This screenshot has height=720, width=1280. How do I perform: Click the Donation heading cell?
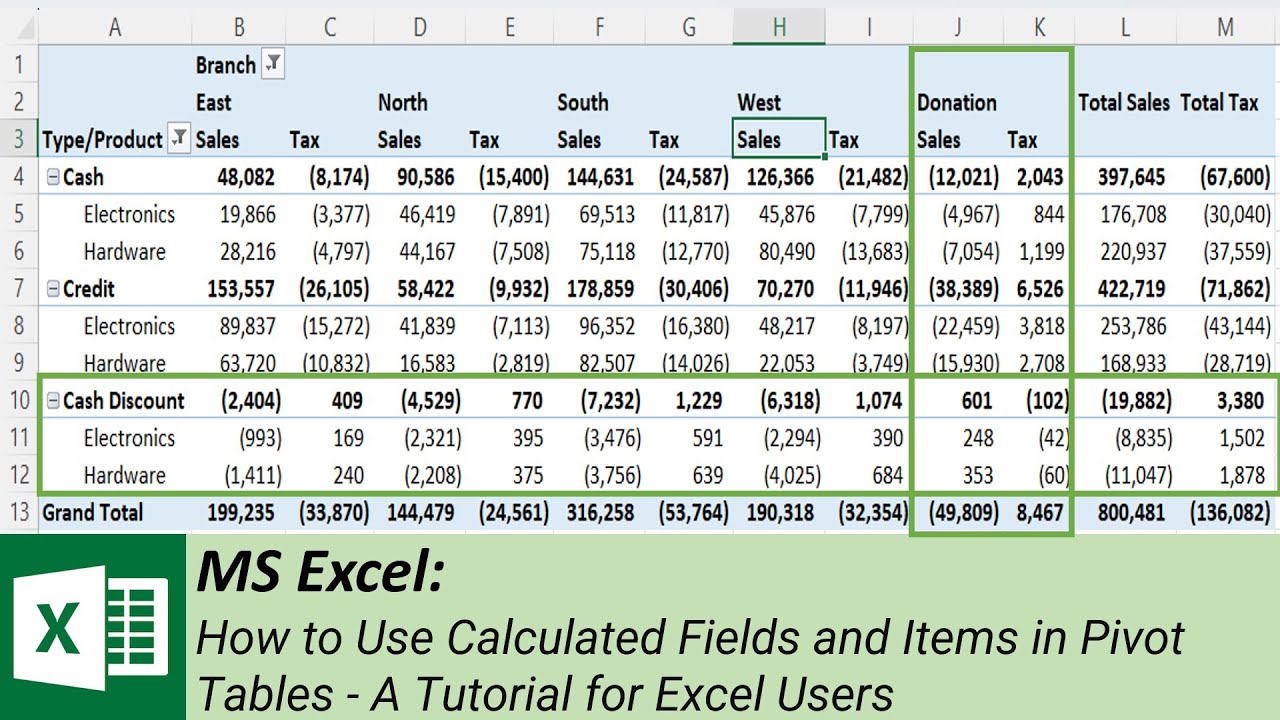coord(957,102)
